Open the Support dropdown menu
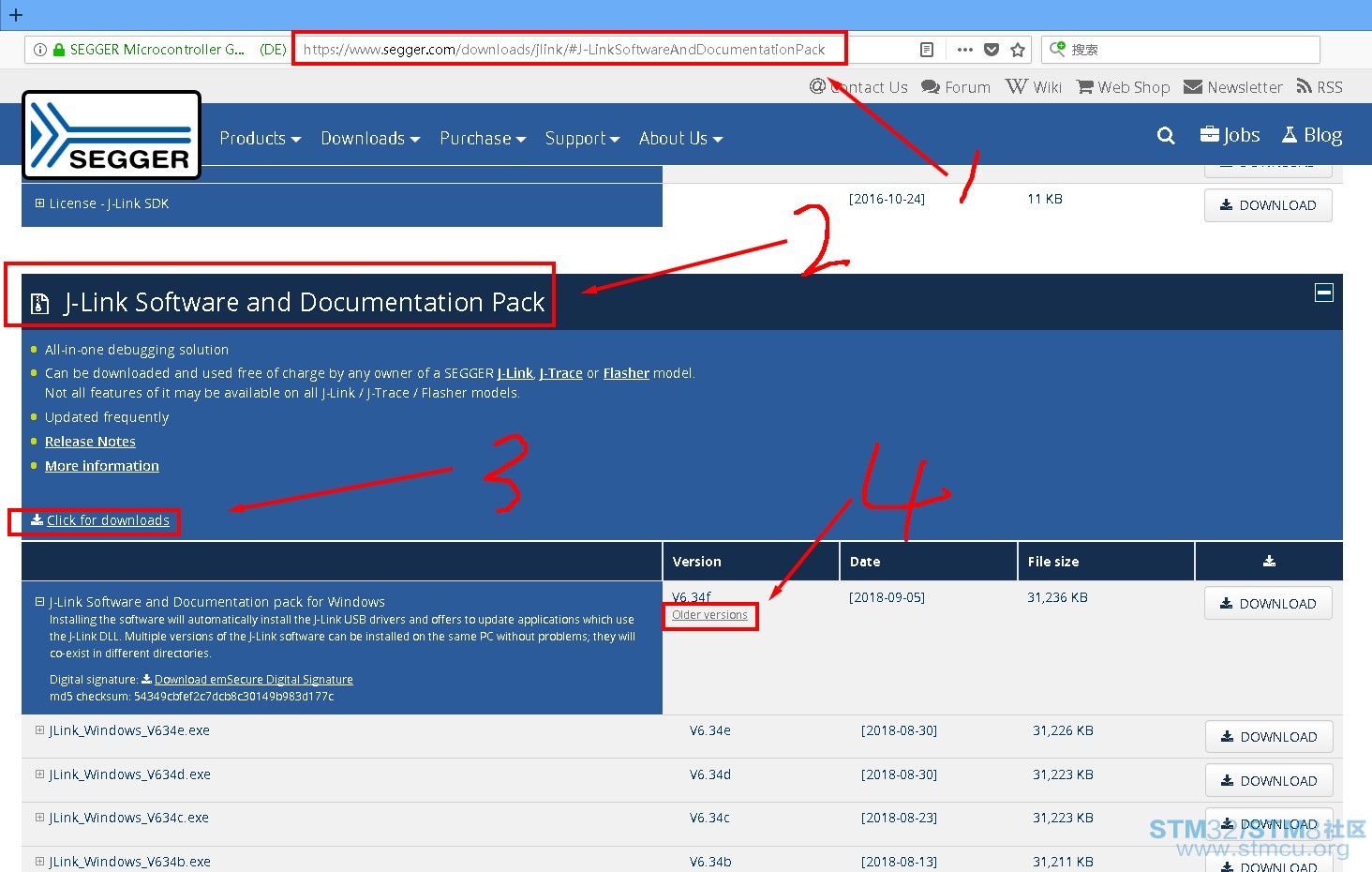The height and width of the screenshot is (872, 1372). coord(582,138)
